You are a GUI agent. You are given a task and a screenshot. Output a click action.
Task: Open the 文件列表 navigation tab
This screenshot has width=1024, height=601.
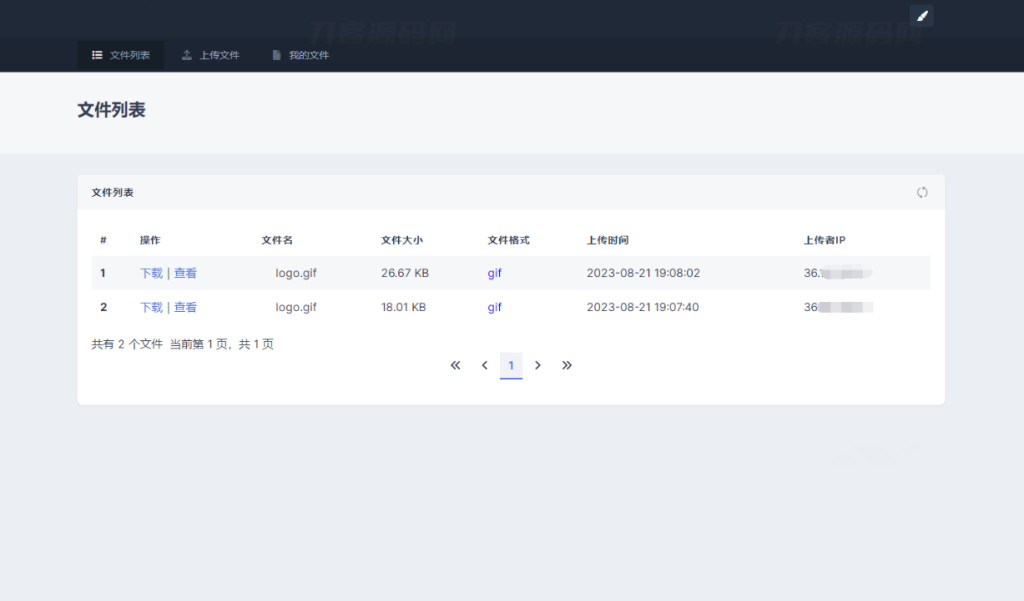[x=121, y=55]
